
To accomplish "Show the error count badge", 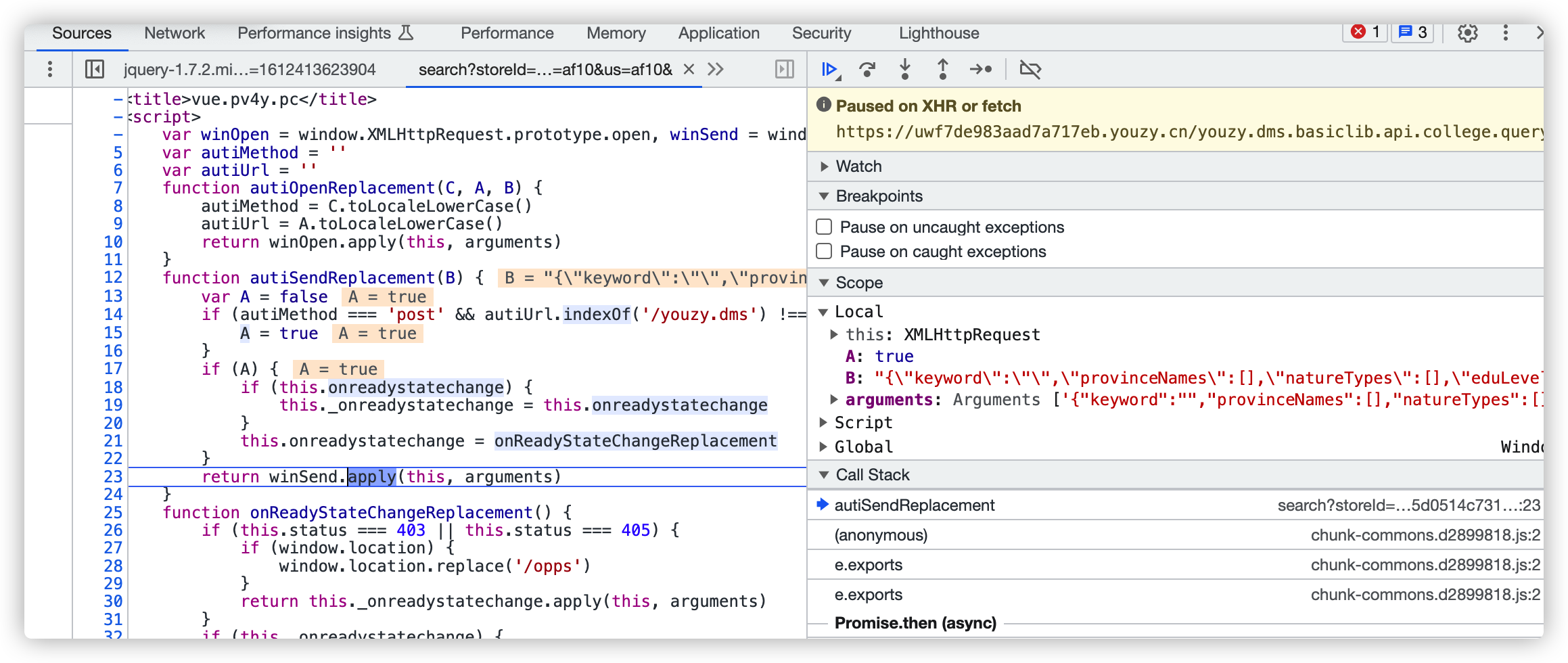I will point(1365,32).
